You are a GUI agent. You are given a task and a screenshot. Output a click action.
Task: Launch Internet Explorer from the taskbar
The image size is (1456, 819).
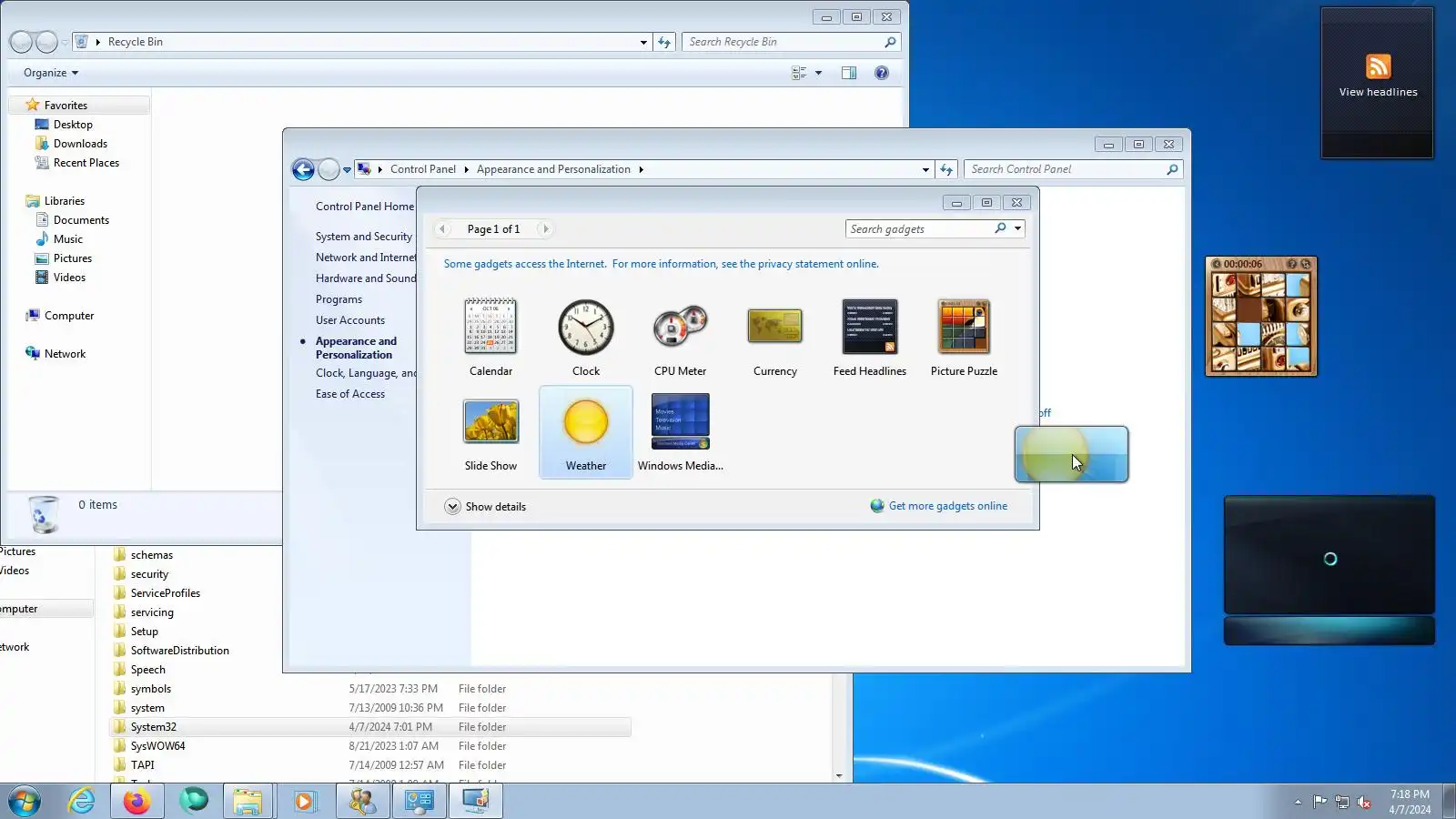(82, 802)
